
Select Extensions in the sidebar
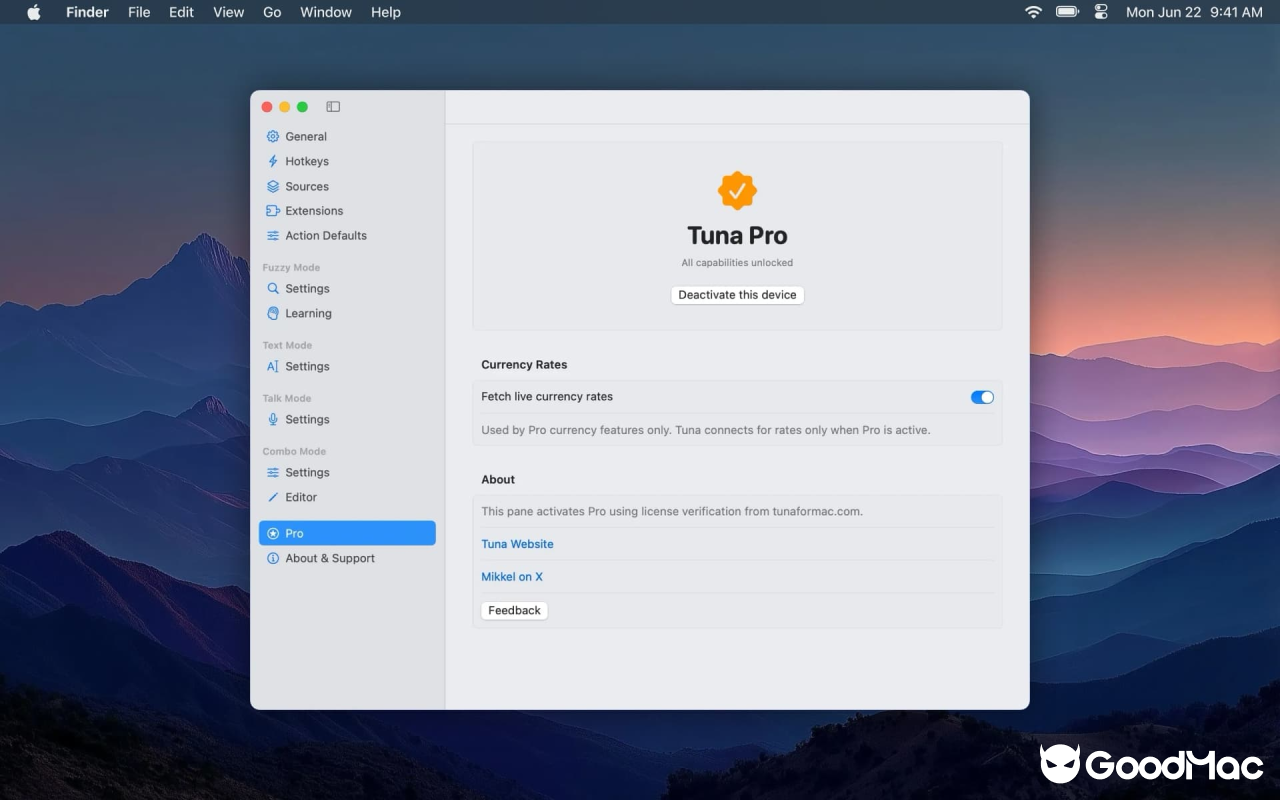(347, 211)
